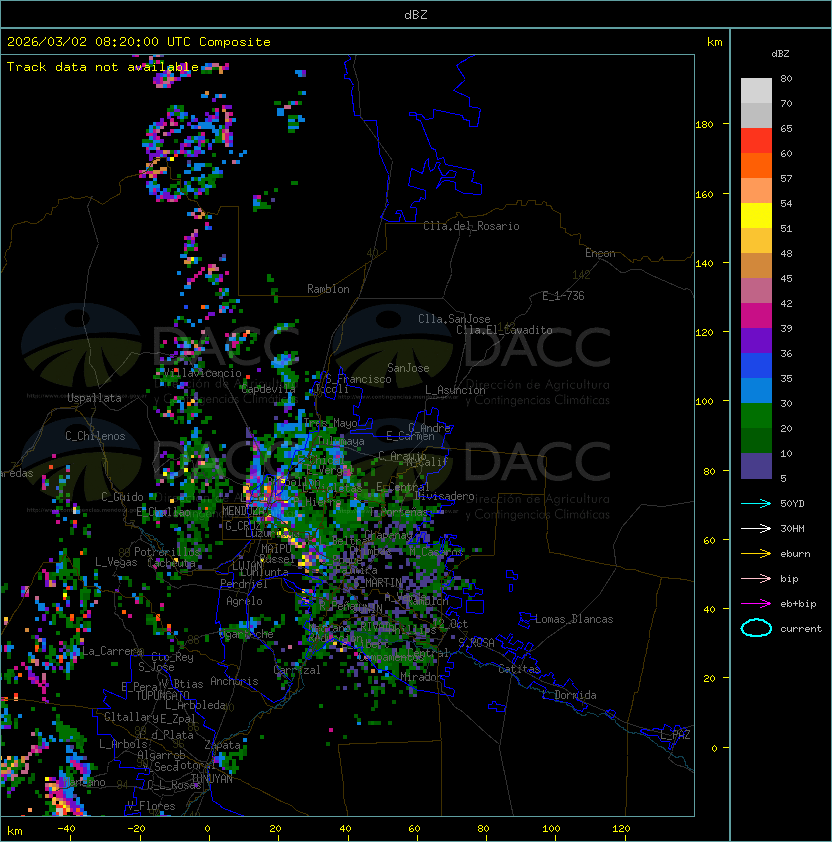Click the Anchoris map label
832x842 pixels.
pos(234,681)
